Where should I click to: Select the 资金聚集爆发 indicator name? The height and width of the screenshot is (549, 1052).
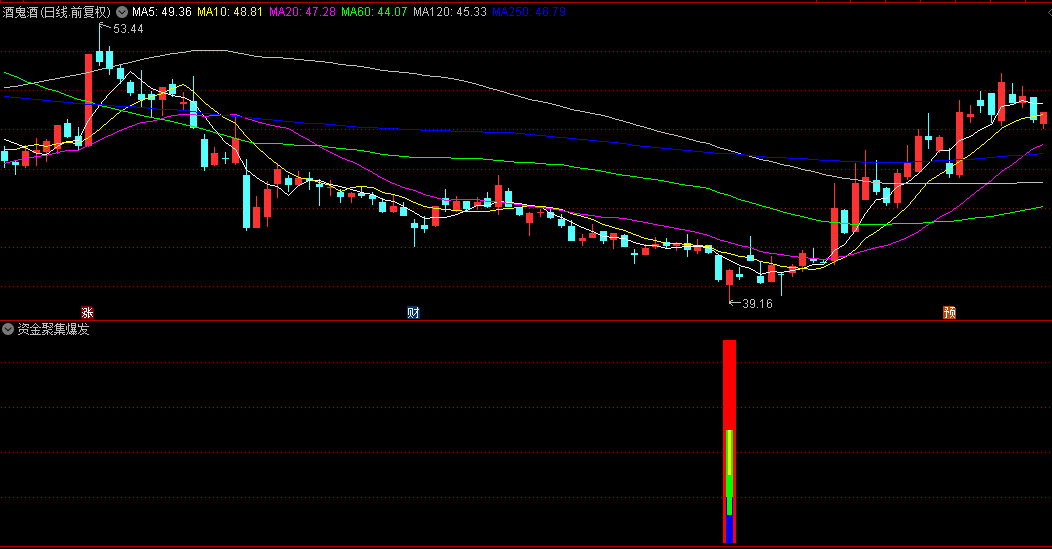coord(53,329)
